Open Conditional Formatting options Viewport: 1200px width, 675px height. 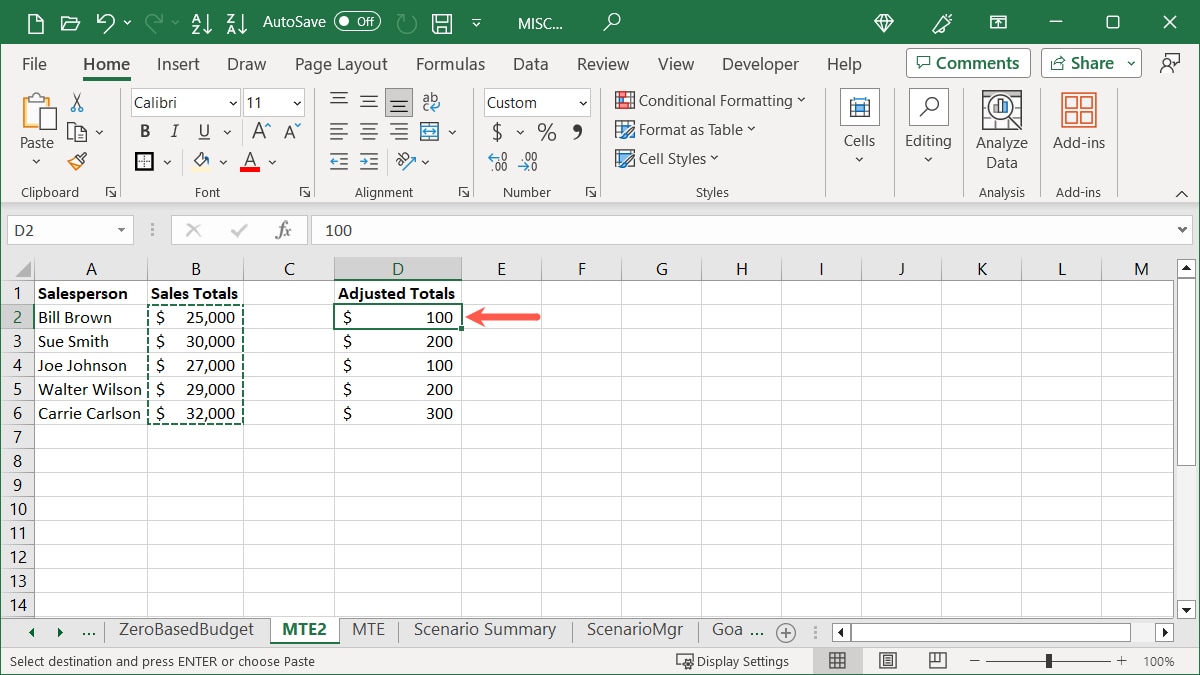(710, 100)
